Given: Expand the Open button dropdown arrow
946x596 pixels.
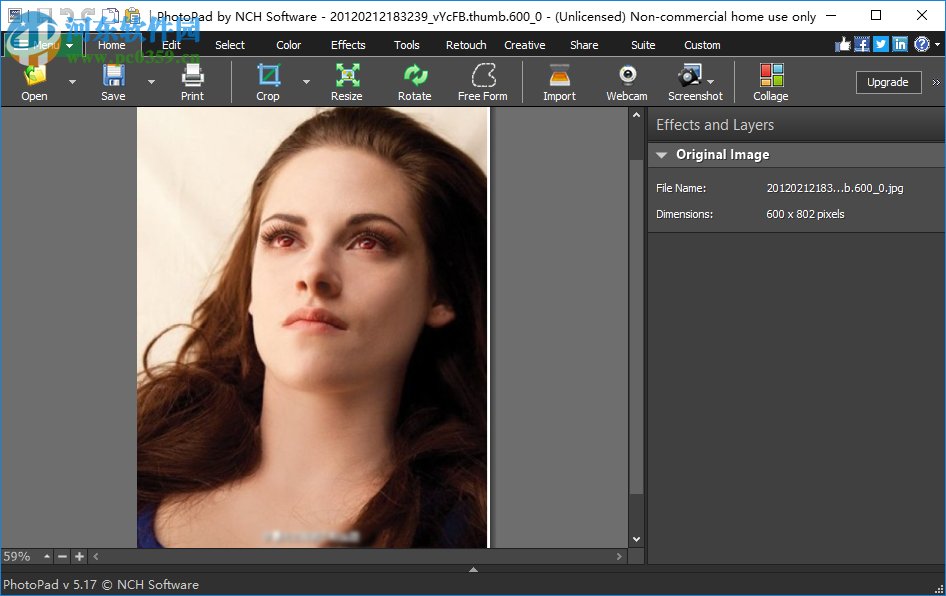Looking at the screenshot, I should (x=72, y=82).
